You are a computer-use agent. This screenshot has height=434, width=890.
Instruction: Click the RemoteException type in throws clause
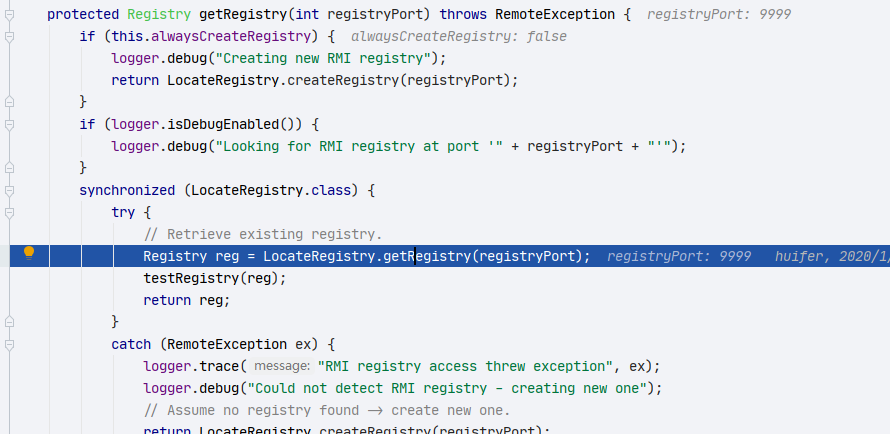(555, 15)
